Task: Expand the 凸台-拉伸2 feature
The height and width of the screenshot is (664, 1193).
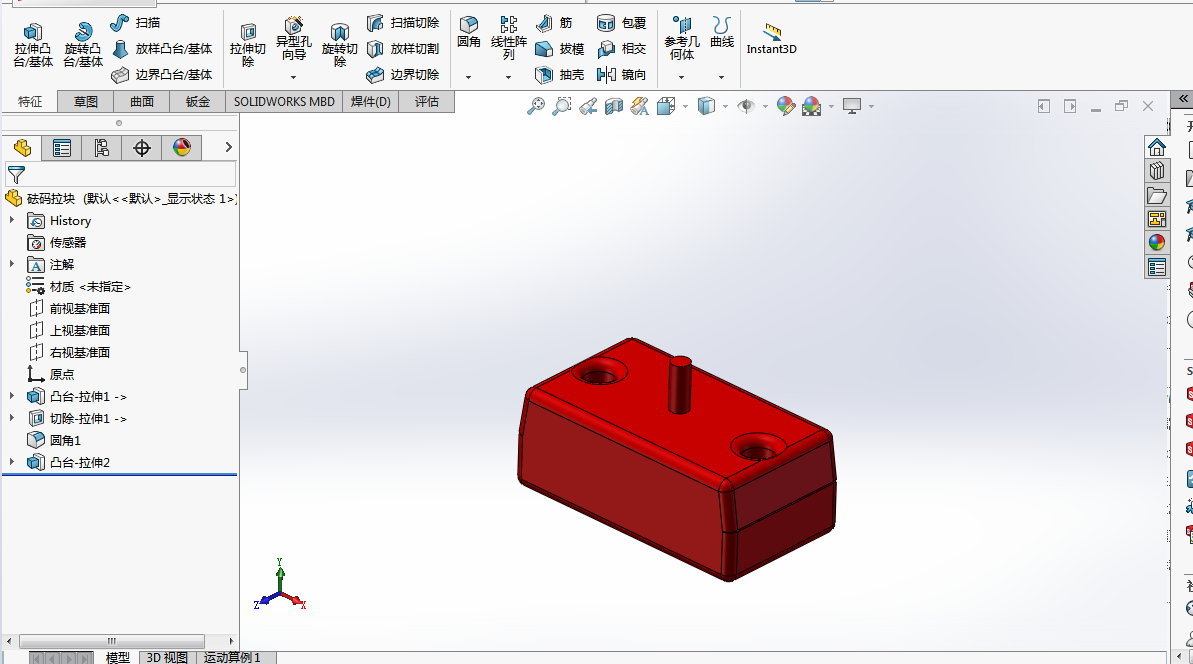Action: [11, 462]
